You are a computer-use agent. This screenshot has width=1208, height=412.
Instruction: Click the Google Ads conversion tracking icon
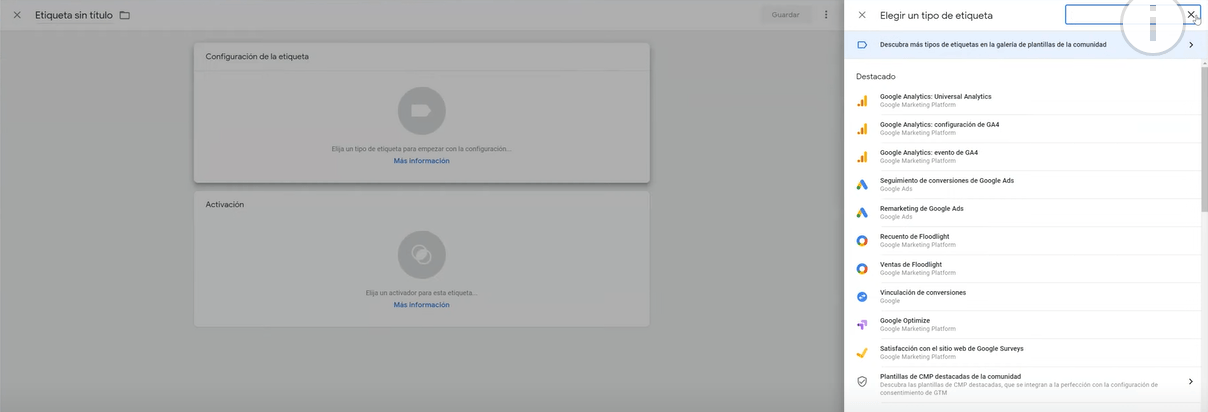(x=862, y=185)
